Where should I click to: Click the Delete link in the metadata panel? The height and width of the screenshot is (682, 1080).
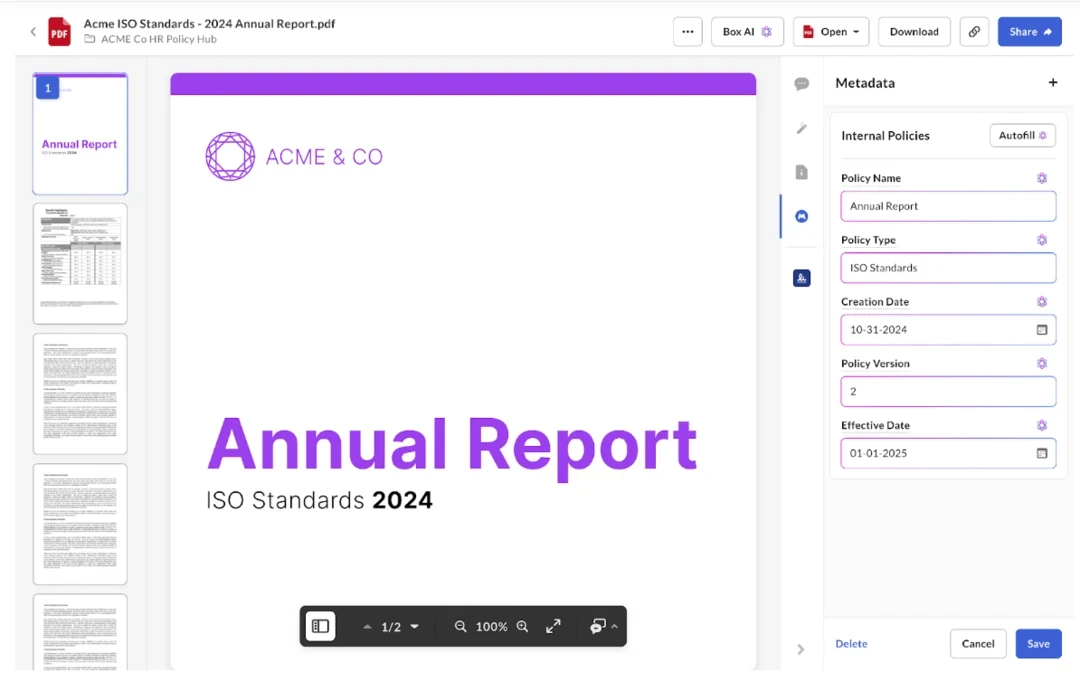click(851, 644)
